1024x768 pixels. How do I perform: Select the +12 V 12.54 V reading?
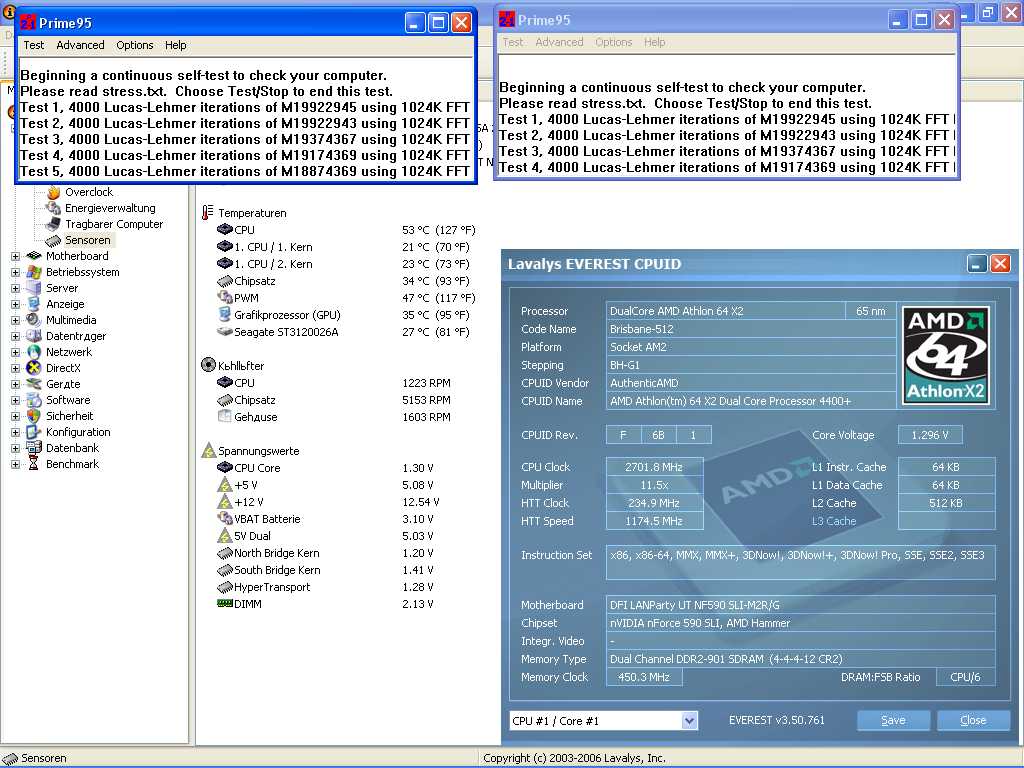[421, 502]
